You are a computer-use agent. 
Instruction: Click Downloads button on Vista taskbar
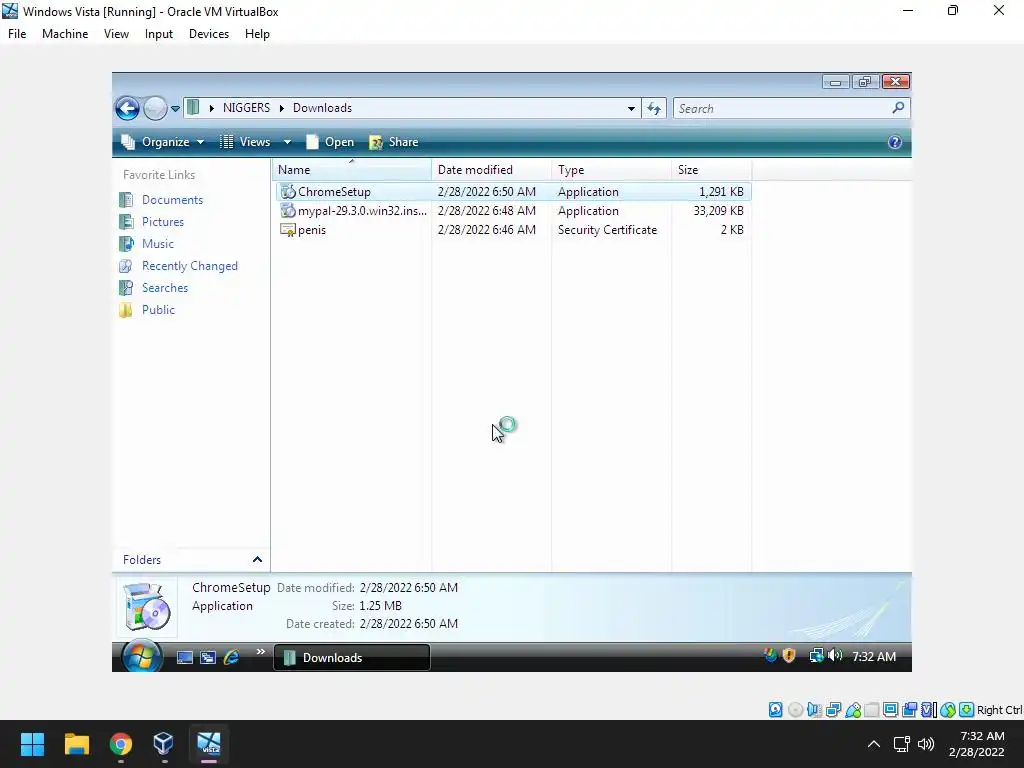click(351, 658)
